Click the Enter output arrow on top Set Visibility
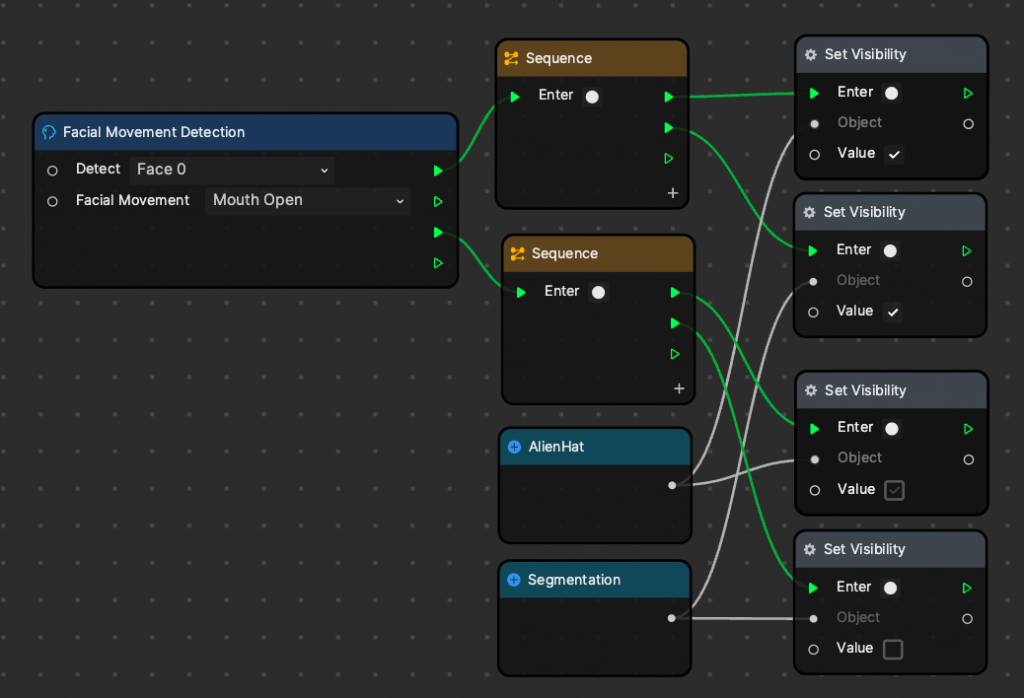The image size is (1024, 698). tap(968, 93)
